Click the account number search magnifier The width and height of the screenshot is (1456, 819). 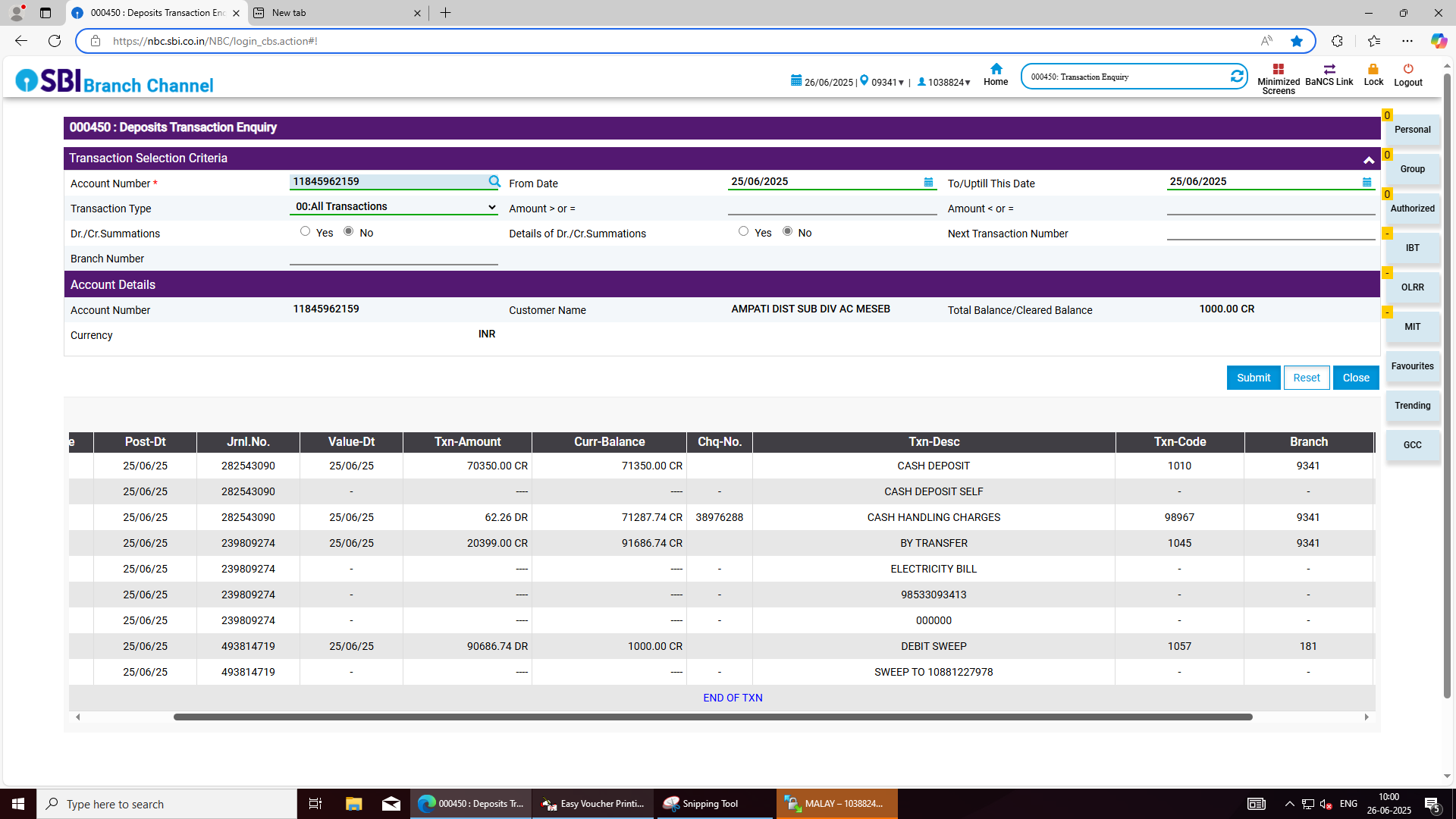click(494, 181)
